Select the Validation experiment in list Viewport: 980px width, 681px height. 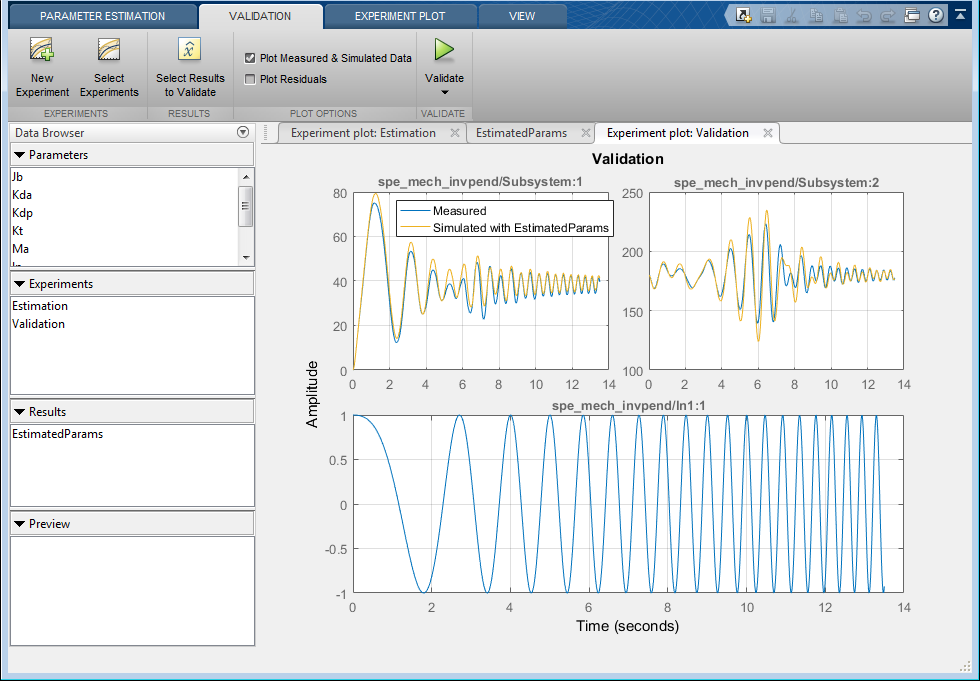click(x=38, y=324)
